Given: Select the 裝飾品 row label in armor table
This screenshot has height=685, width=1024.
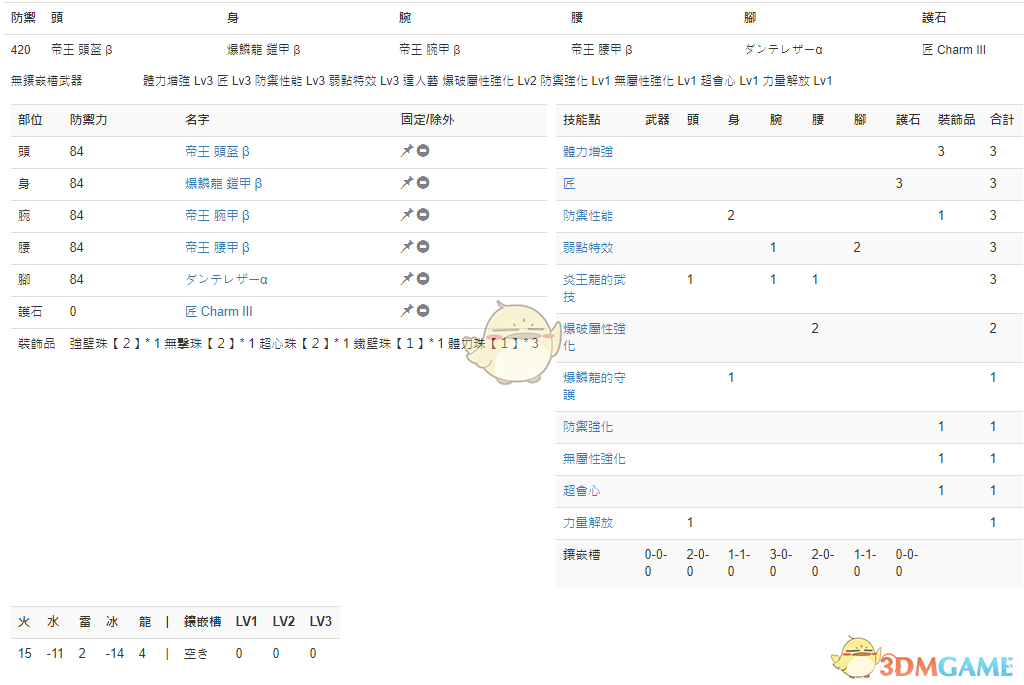Looking at the screenshot, I should (x=37, y=343).
